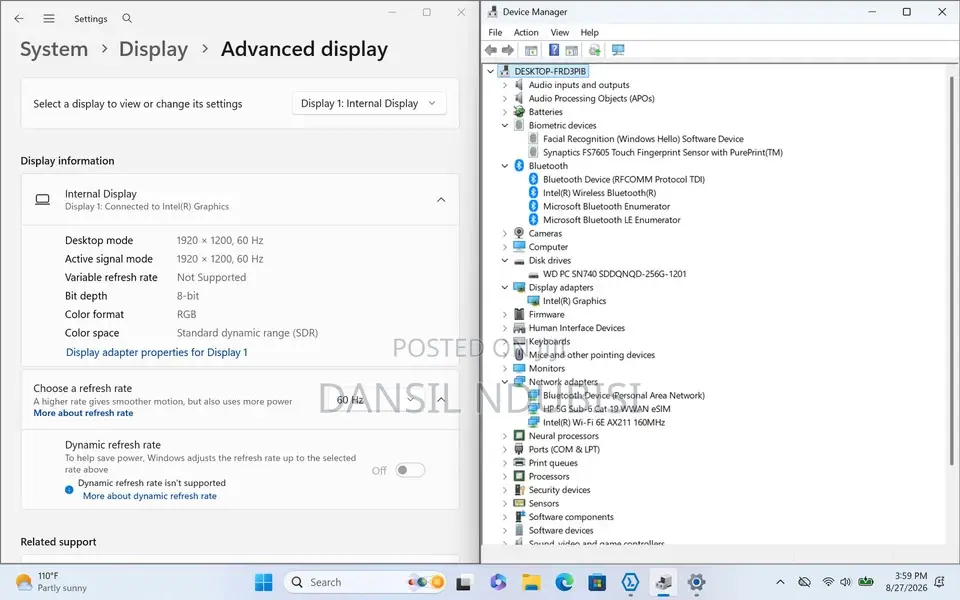Select Intel(R) Wireless Bluetooth(R)

point(599,193)
